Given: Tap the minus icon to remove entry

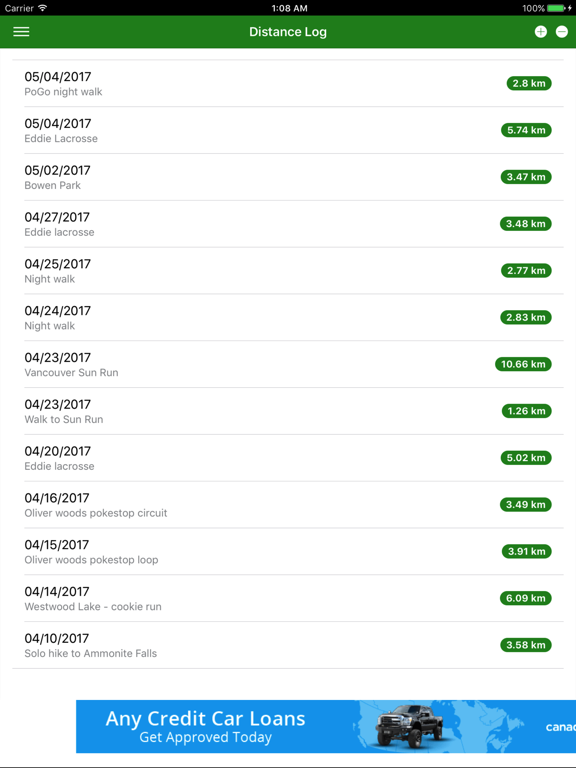Looking at the screenshot, I should pos(562,32).
